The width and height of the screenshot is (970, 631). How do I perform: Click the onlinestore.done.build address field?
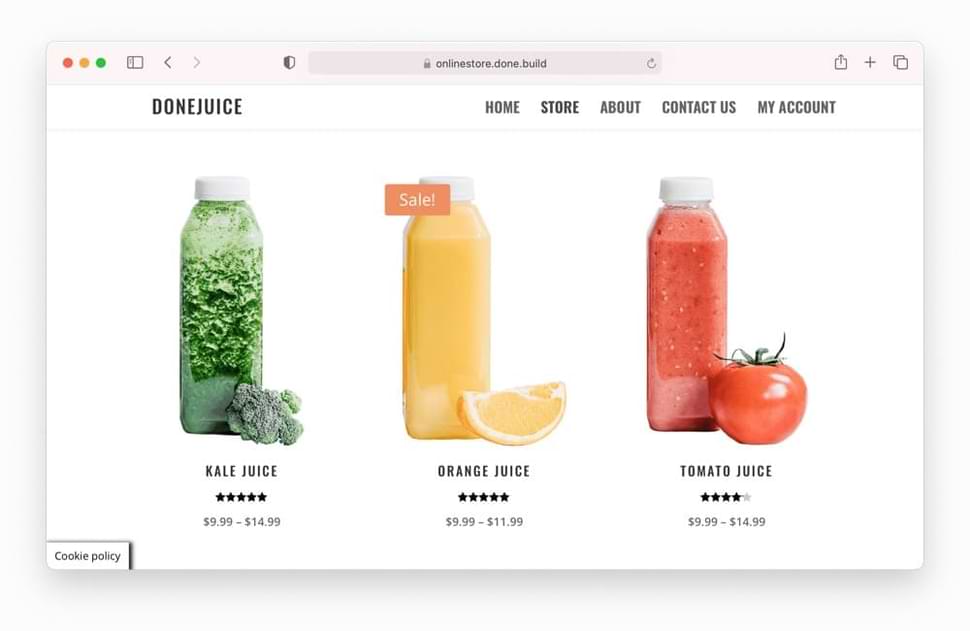pos(485,63)
